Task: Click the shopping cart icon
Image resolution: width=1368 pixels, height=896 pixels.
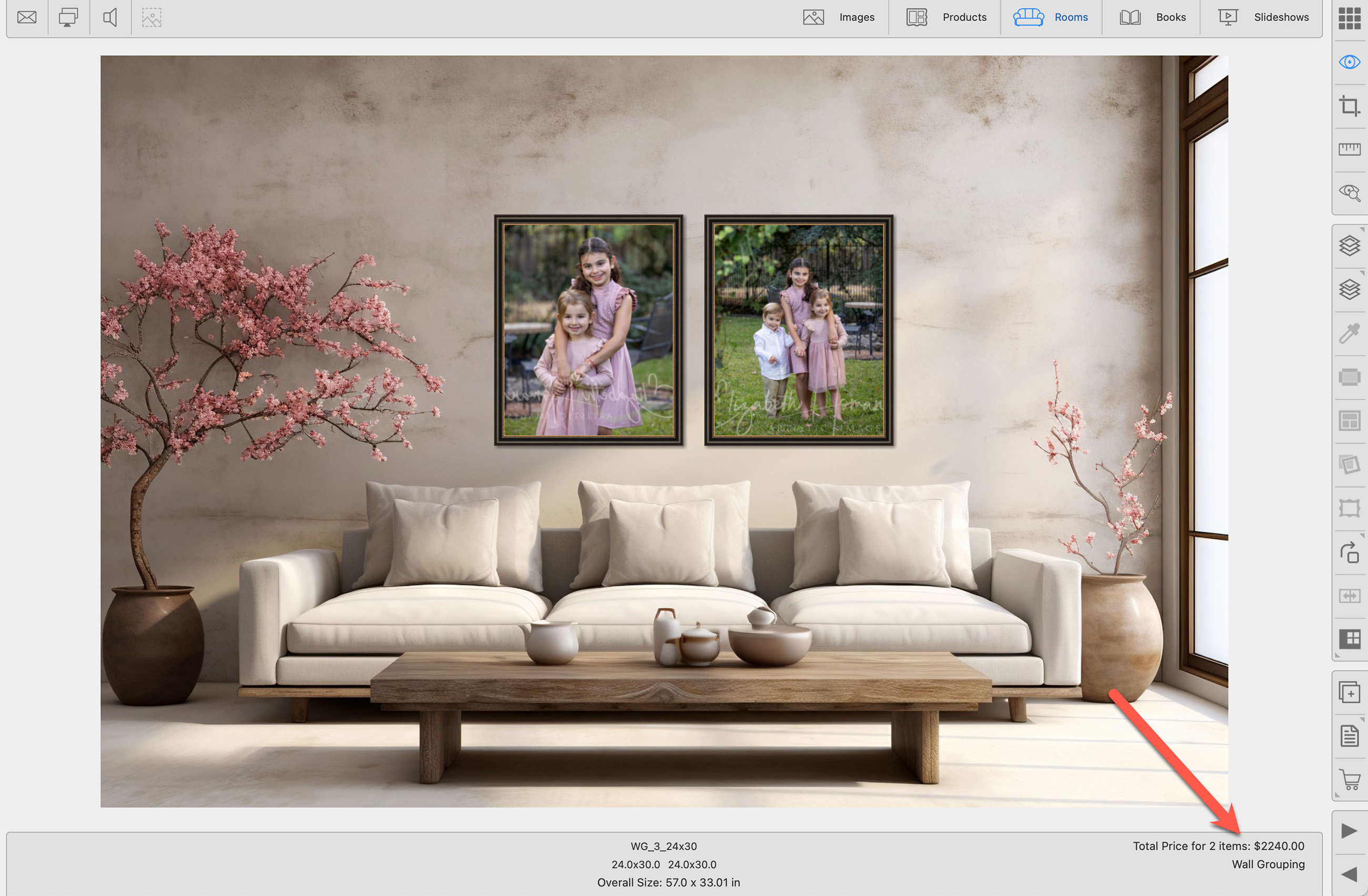Action: [x=1349, y=780]
